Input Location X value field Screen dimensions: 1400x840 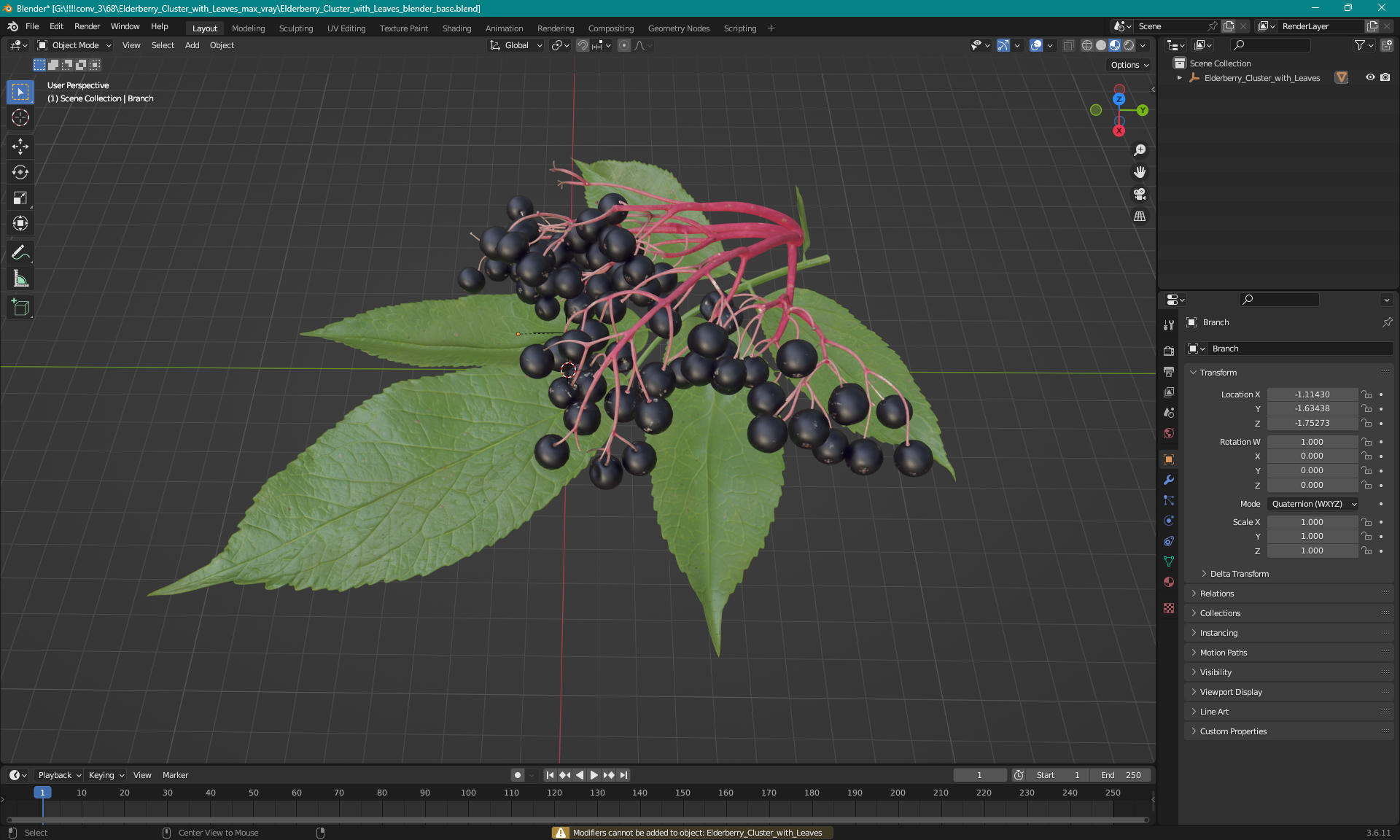coord(1311,394)
